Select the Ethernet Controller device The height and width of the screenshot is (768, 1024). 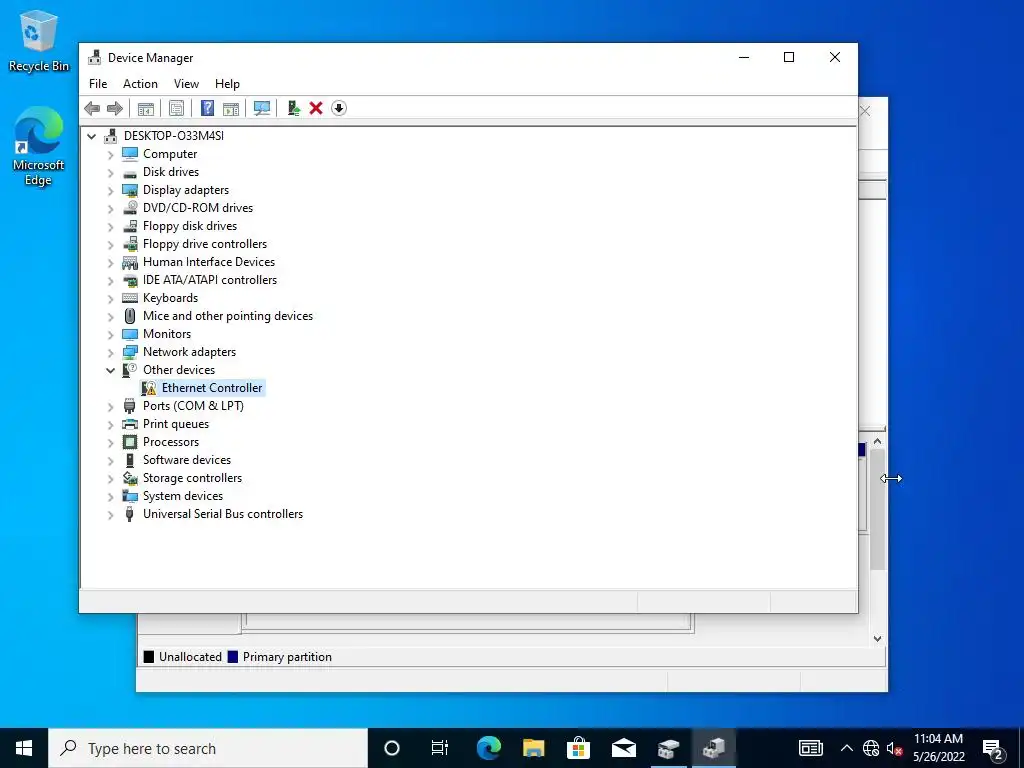point(212,388)
